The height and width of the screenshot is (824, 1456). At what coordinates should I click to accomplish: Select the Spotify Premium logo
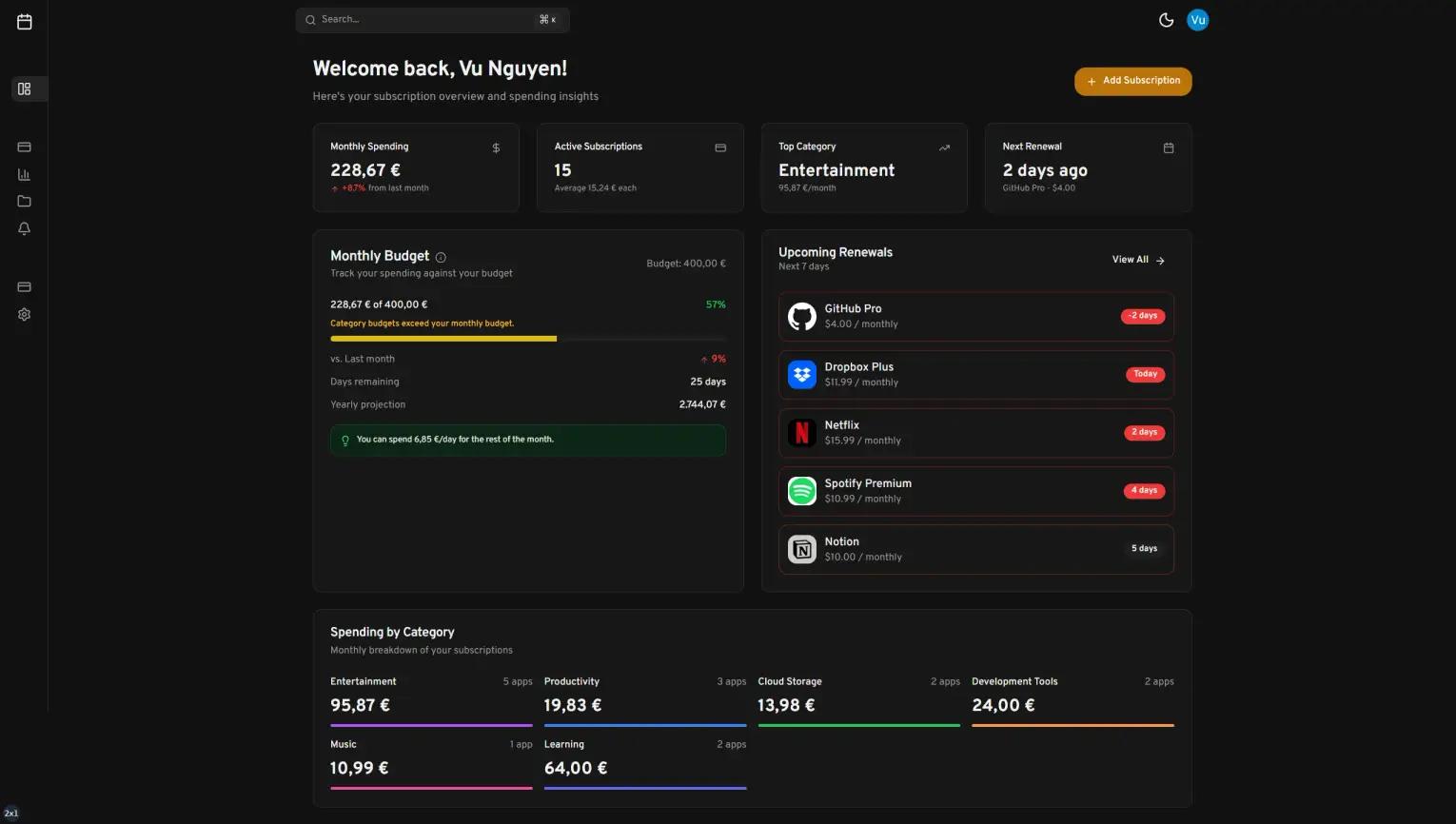click(x=801, y=490)
